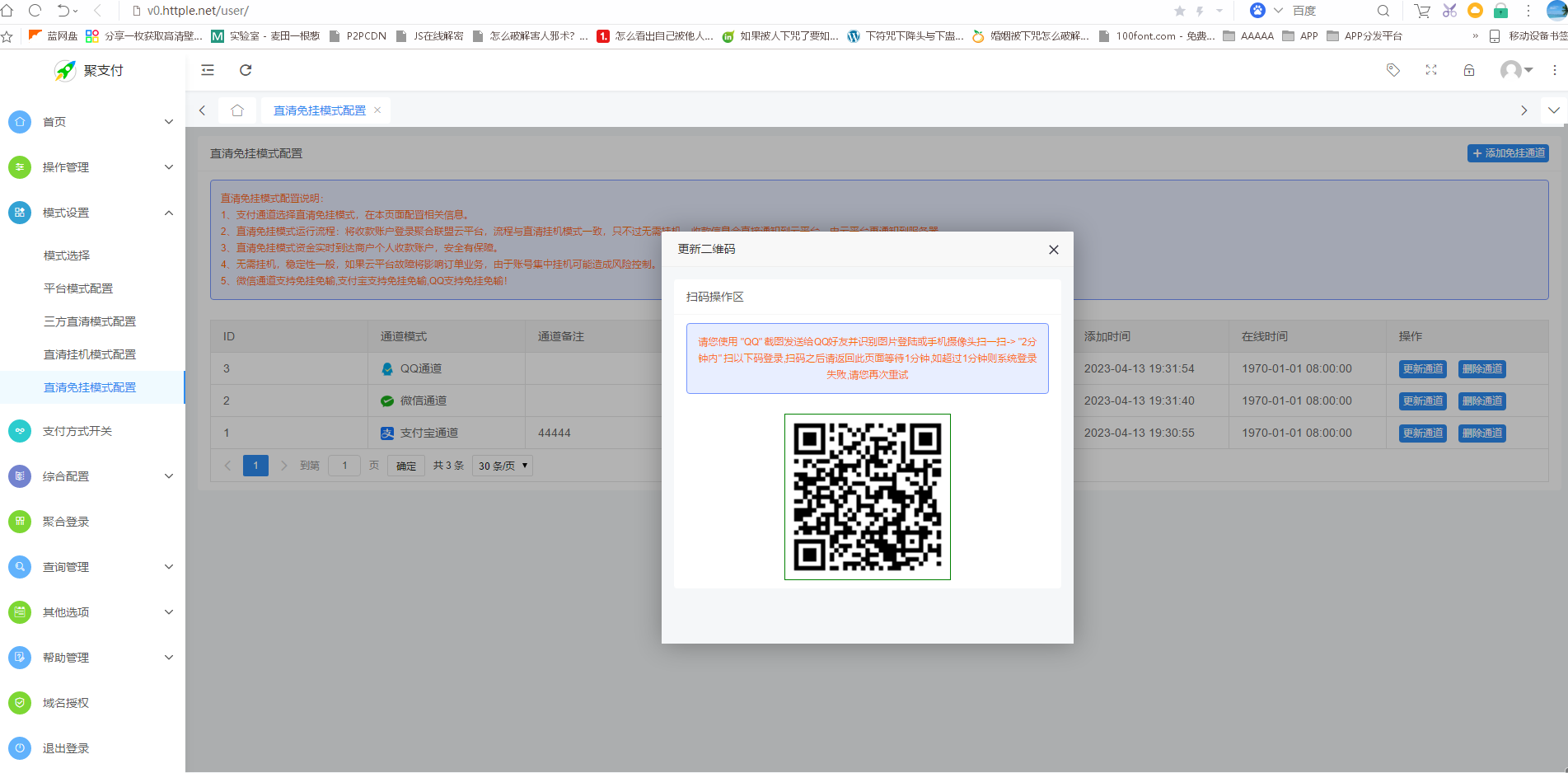
Task: Expand the 查询管理 sidebar menu
Action: 92,567
